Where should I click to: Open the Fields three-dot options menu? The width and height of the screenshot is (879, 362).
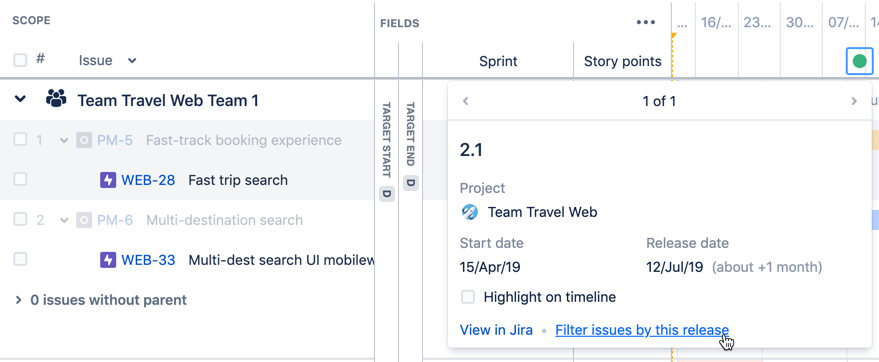(x=646, y=22)
